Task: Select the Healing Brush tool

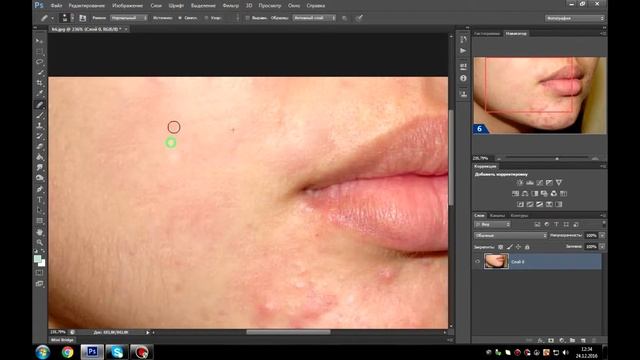Action: pyautogui.click(x=39, y=105)
